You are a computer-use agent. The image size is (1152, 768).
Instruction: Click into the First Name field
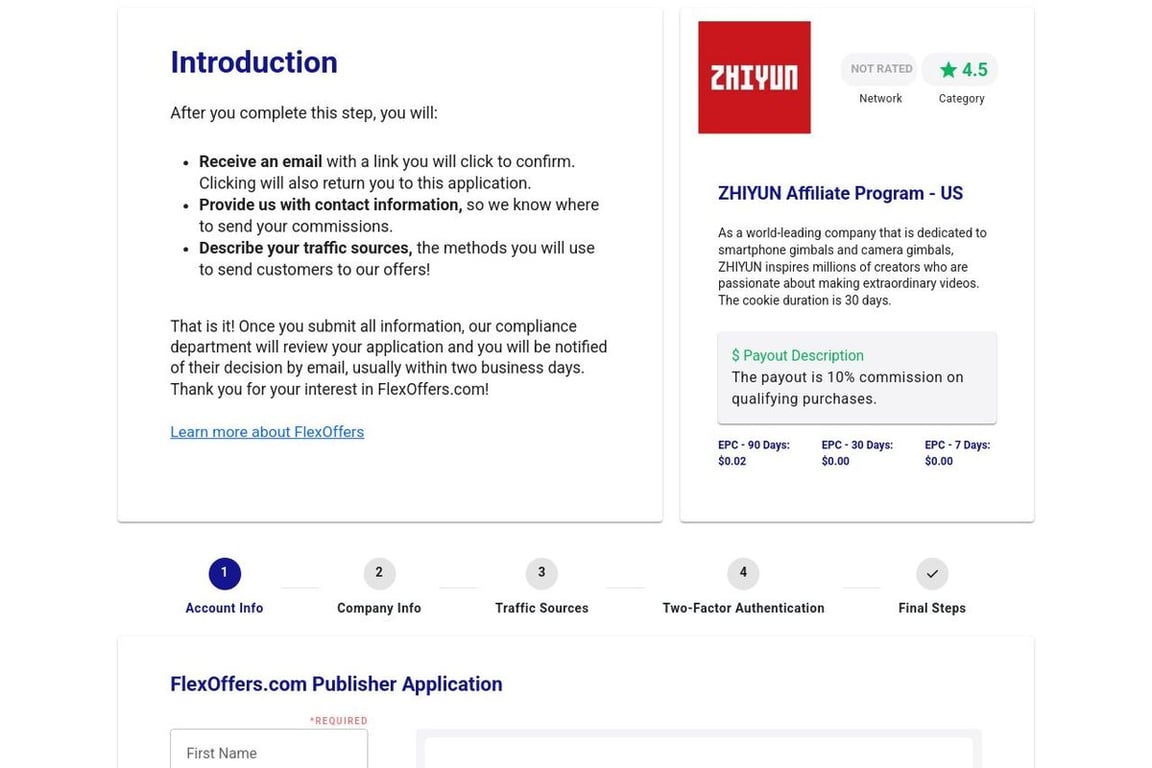click(269, 753)
